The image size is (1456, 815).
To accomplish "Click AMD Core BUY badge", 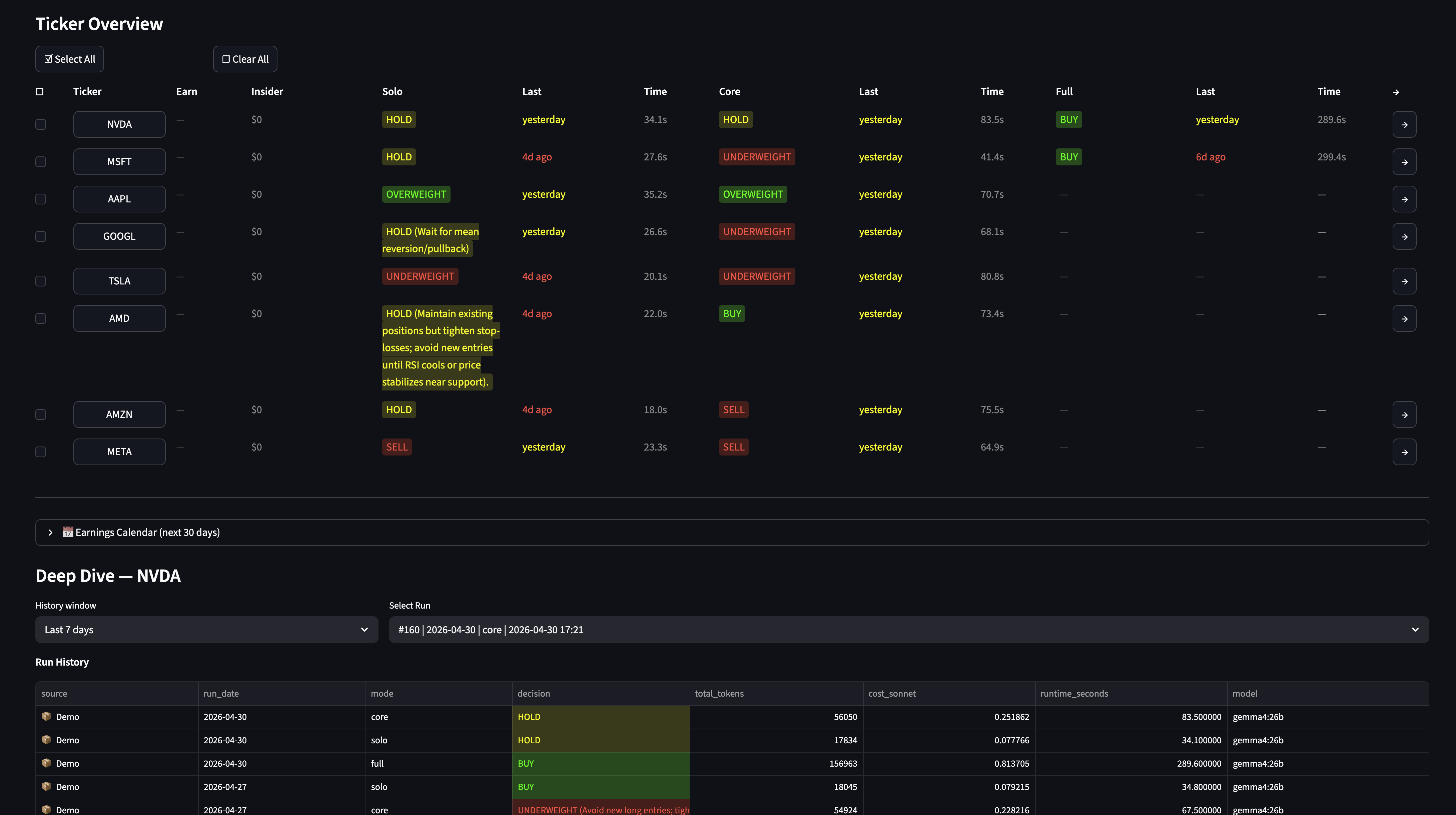I will pyautogui.click(x=731, y=314).
